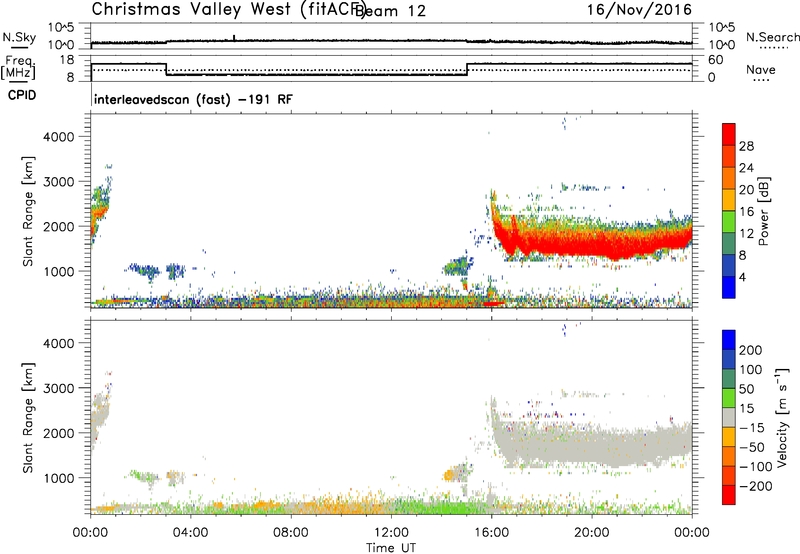
Task: Click the 'N.Search' legend label
Action: pyautogui.click(x=772, y=37)
